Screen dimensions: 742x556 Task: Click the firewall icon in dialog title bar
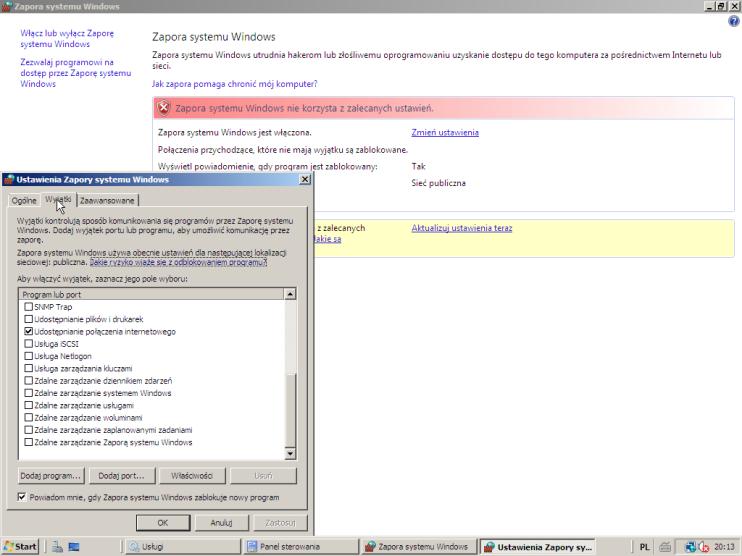(x=9, y=179)
